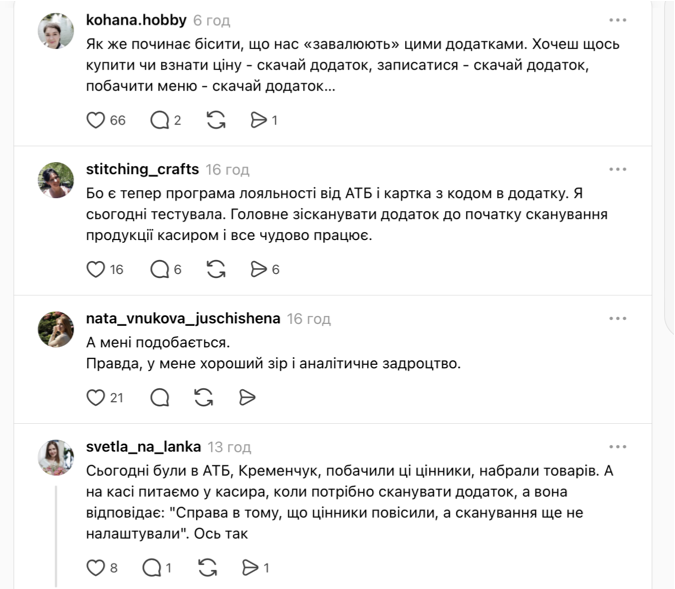Reply to kohana.hobby's comment
The image size is (675, 589).
[x=159, y=120]
